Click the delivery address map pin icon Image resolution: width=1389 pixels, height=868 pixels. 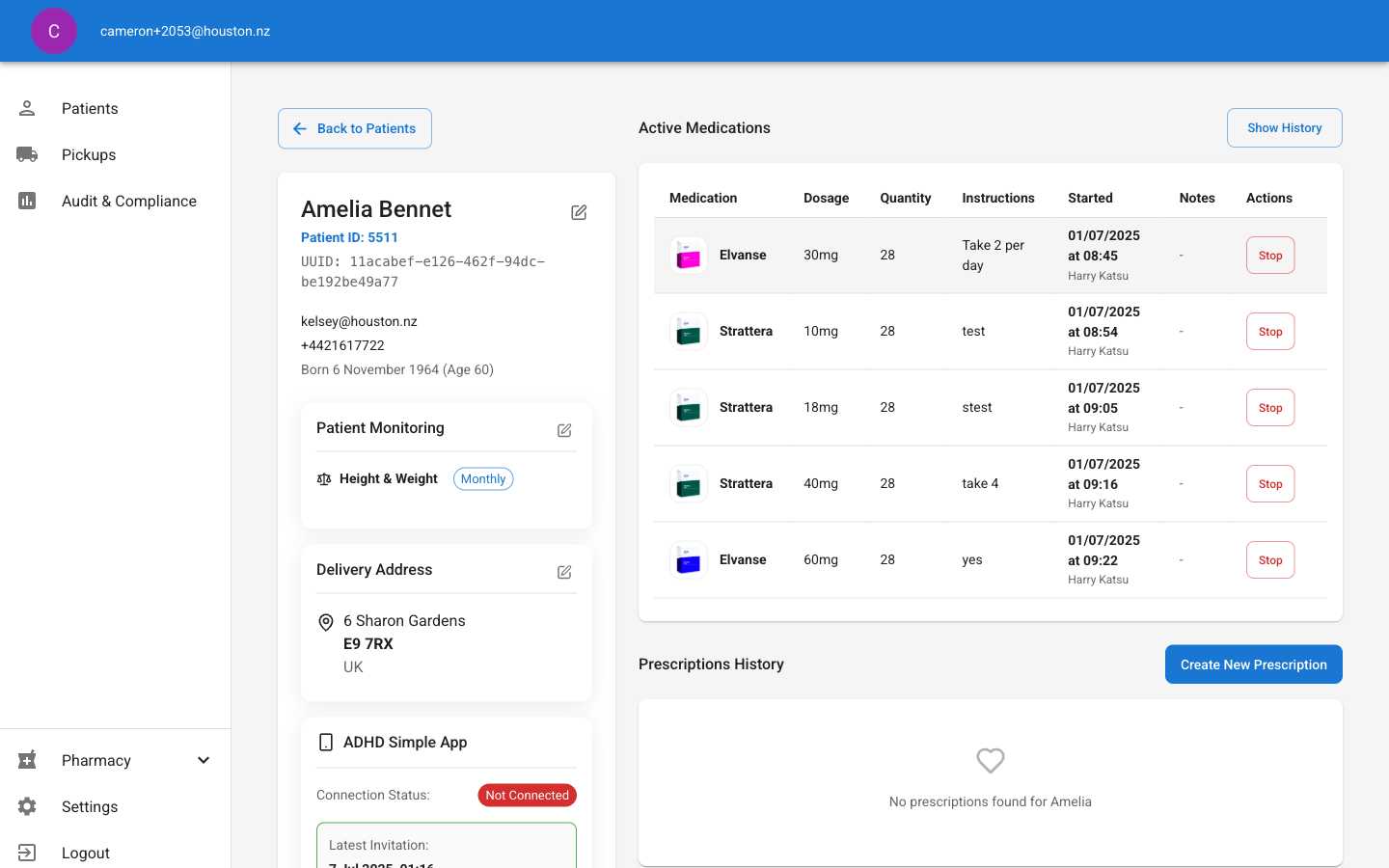pyautogui.click(x=326, y=623)
